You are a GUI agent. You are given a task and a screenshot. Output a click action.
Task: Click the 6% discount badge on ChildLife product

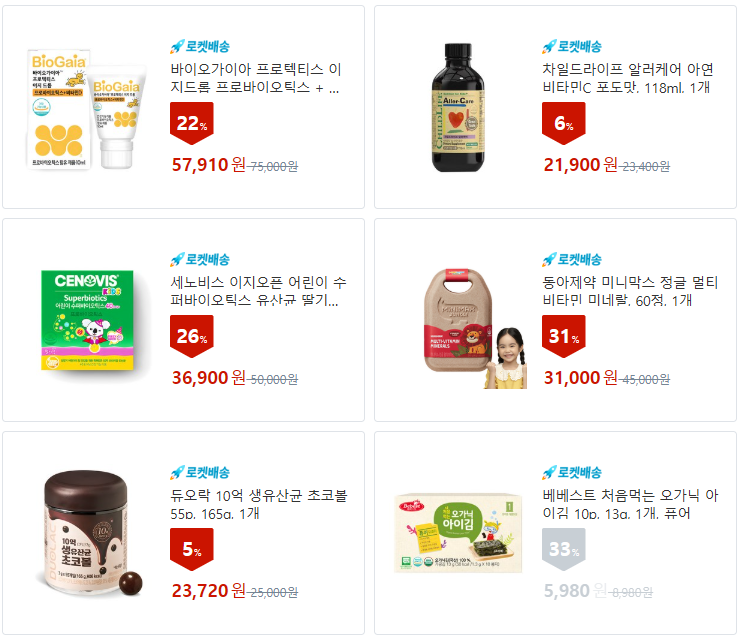coord(563,123)
